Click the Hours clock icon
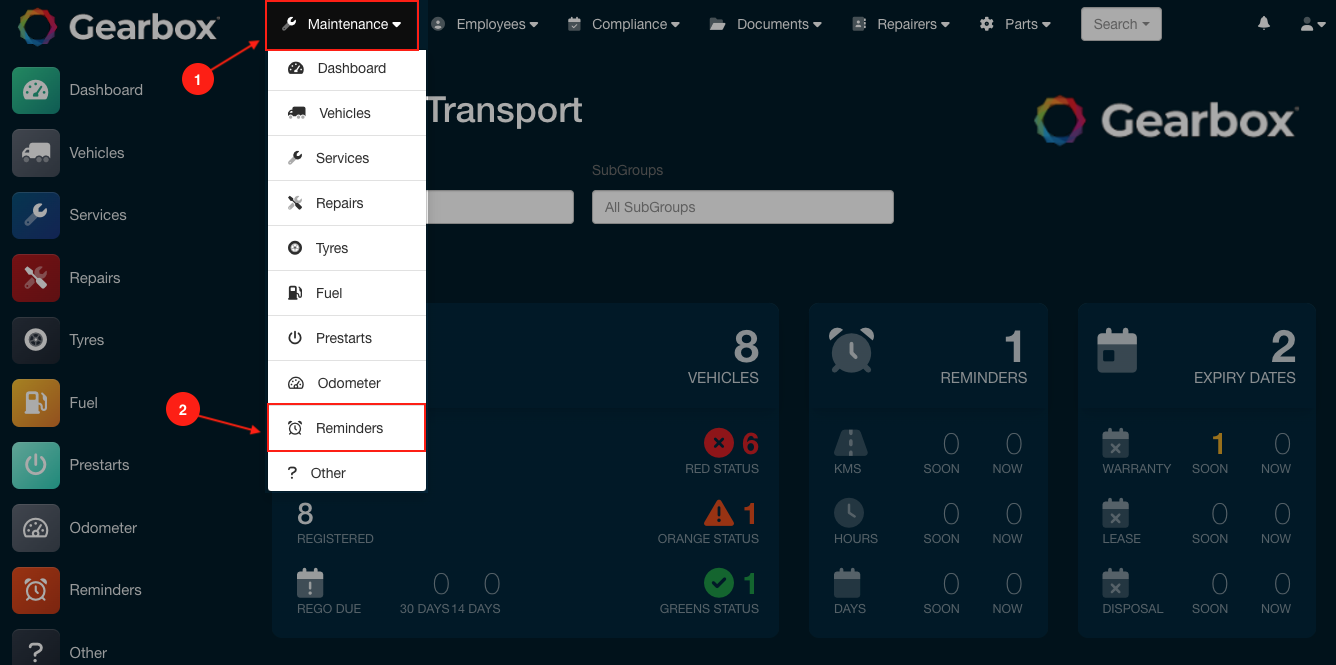 point(848,513)
